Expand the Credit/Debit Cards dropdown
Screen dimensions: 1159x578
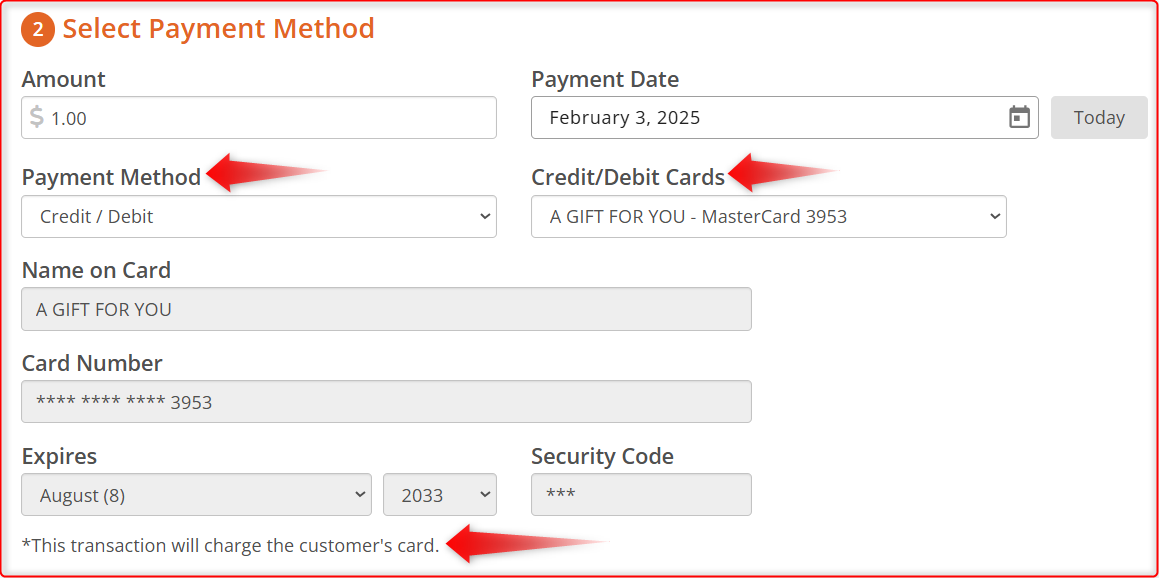769,217
